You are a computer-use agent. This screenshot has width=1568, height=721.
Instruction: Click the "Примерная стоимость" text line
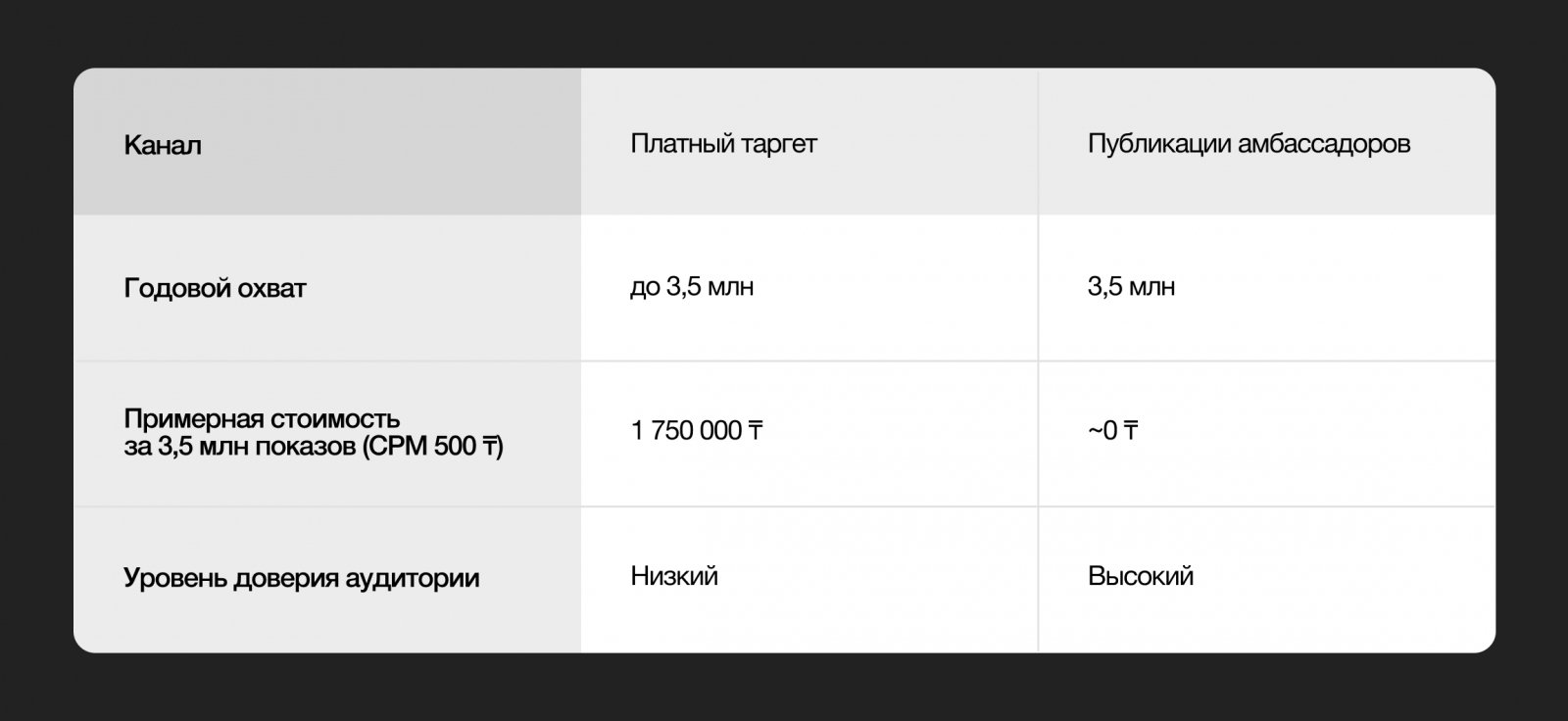click(x=262, y=419)
